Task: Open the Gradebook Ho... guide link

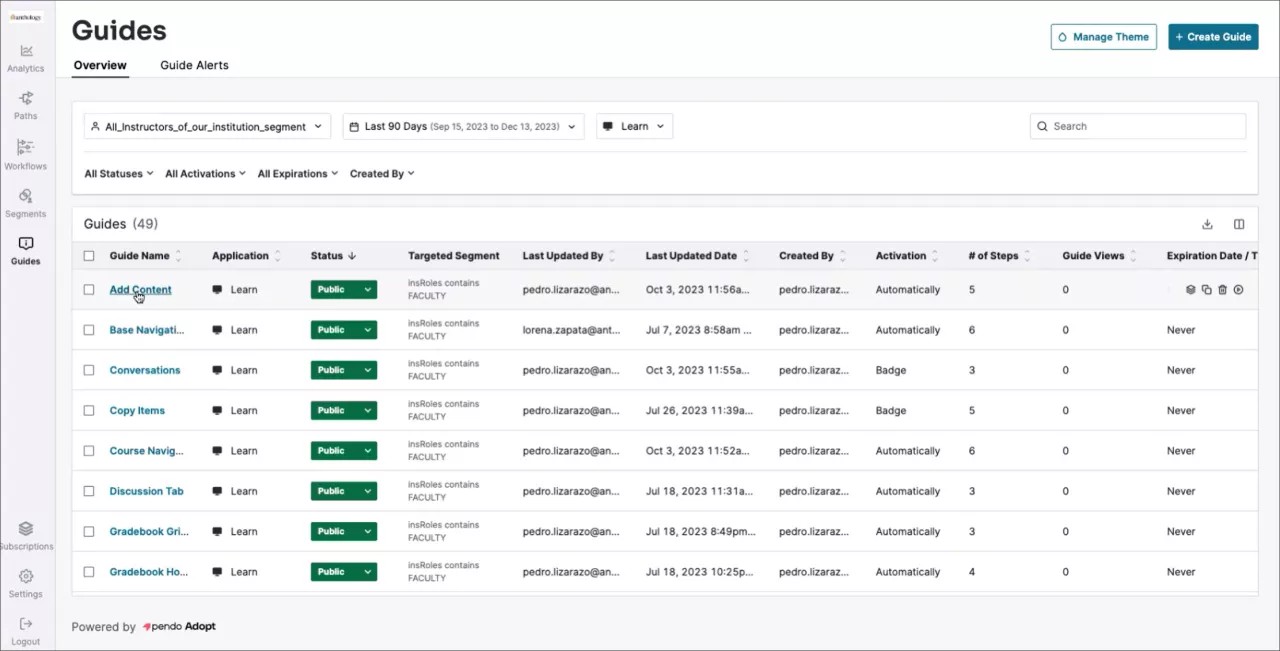Action: [x=148, y=572]
